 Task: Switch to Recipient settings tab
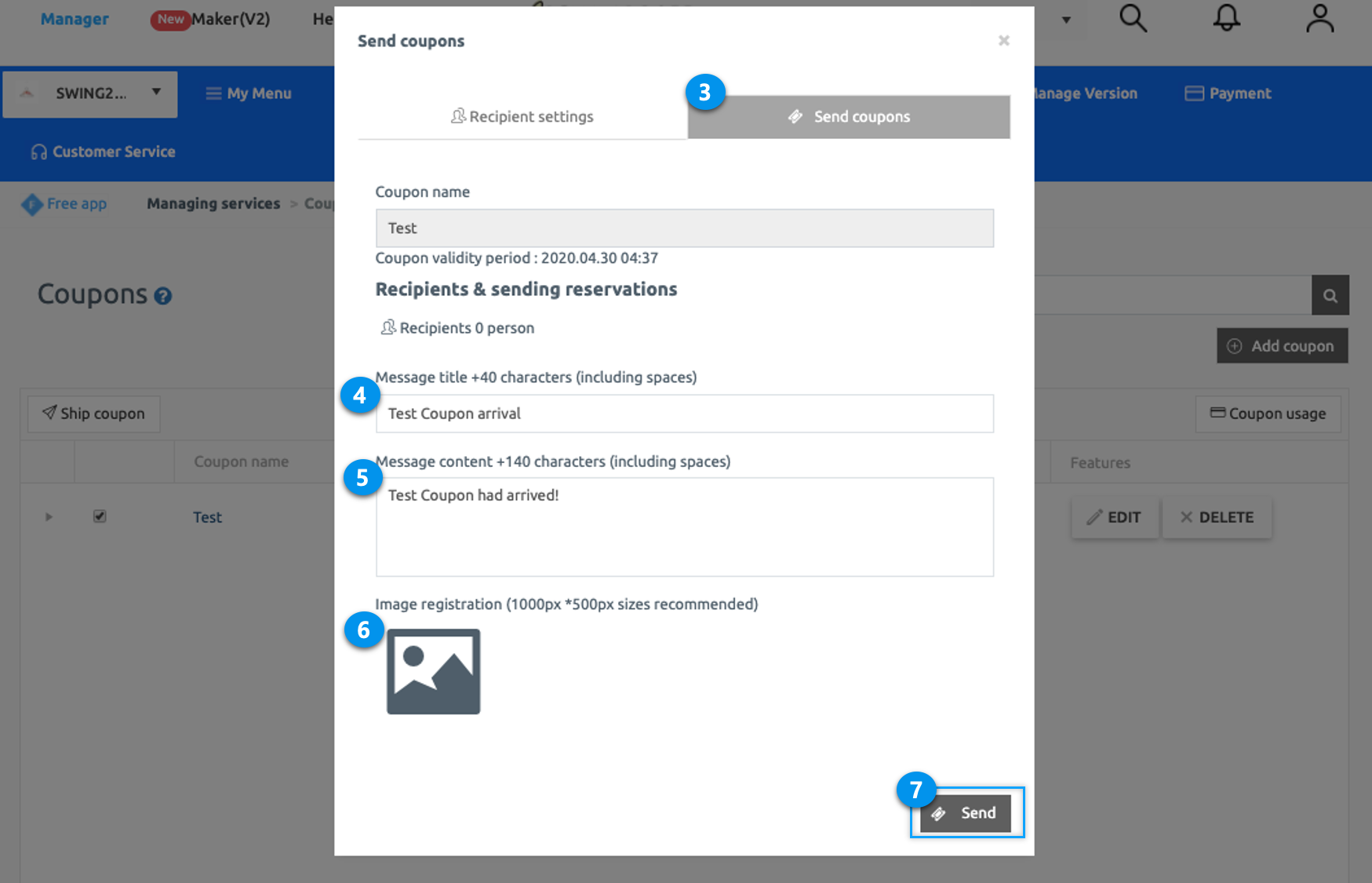pyautogui.click(x=522, y=117)
